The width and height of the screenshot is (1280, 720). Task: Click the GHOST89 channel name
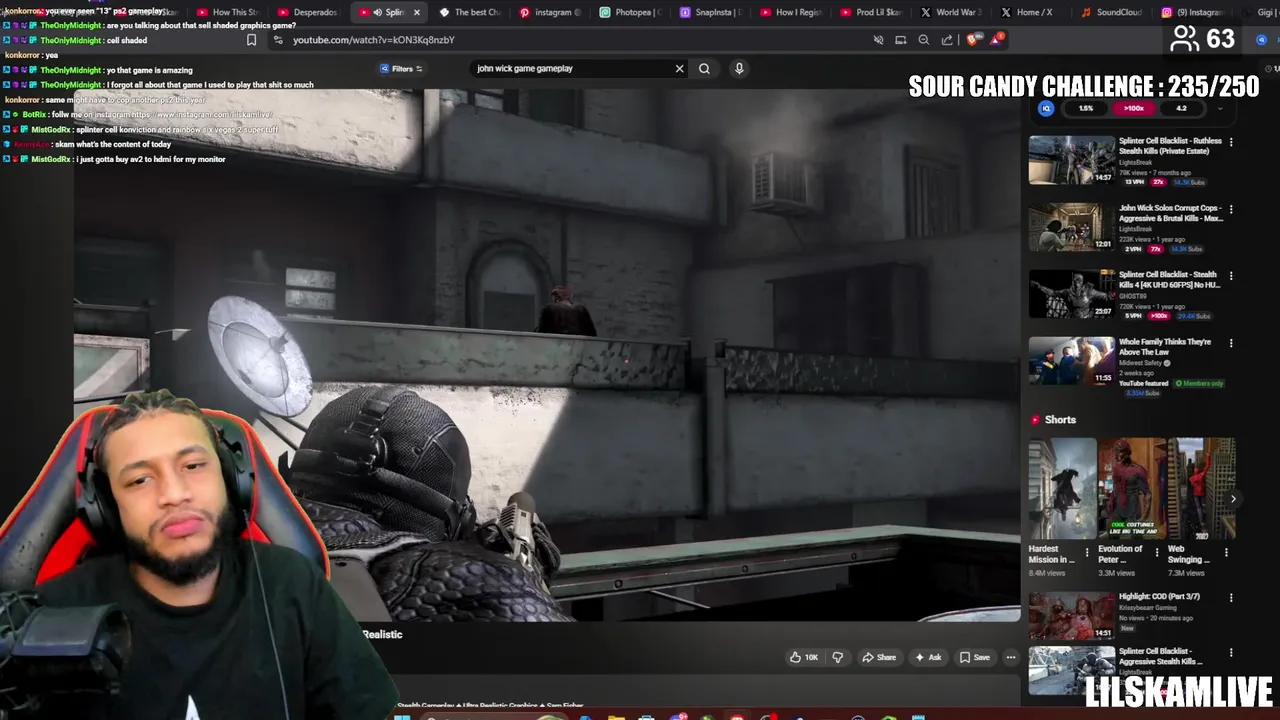[x=1133, y=296]
